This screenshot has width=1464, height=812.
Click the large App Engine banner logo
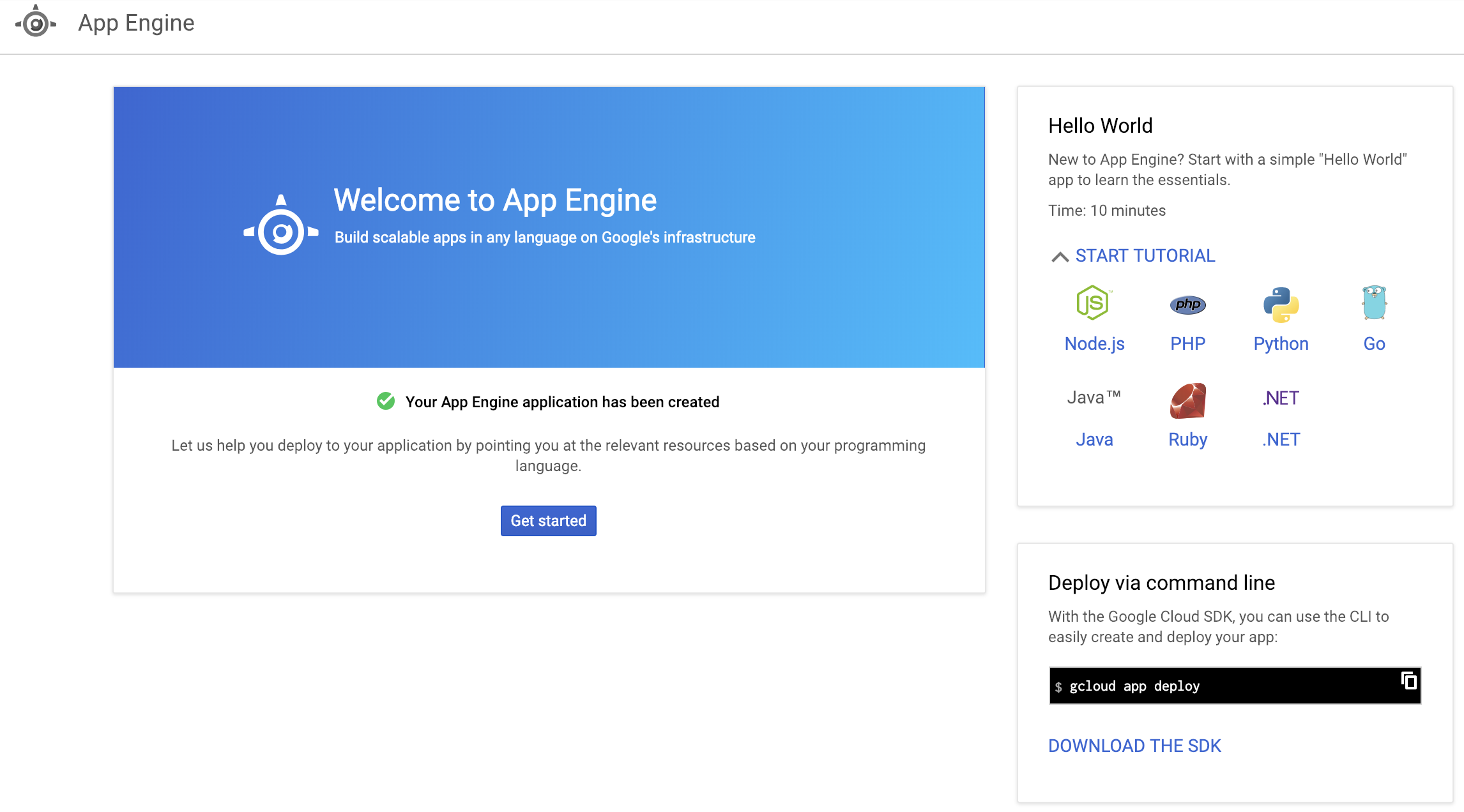281,225
